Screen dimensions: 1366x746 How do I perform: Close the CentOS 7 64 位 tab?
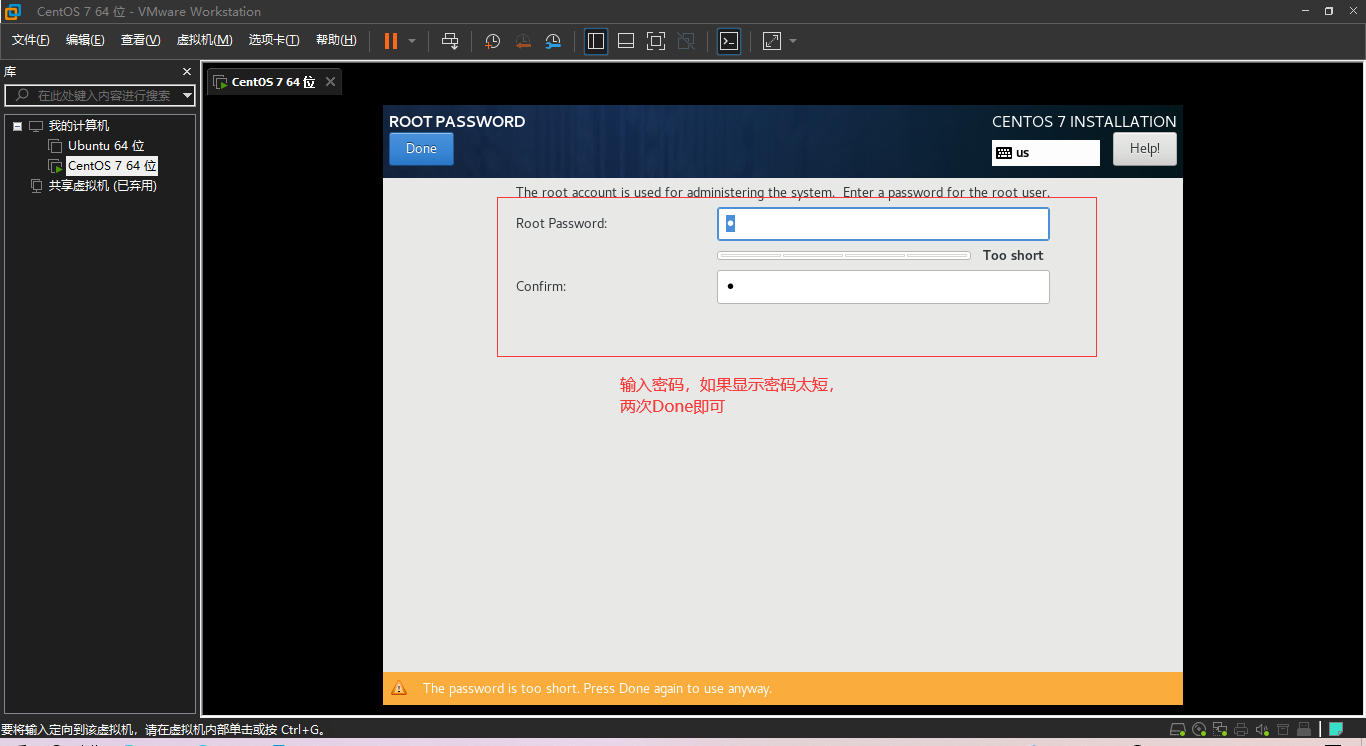[x=330, y=82]
